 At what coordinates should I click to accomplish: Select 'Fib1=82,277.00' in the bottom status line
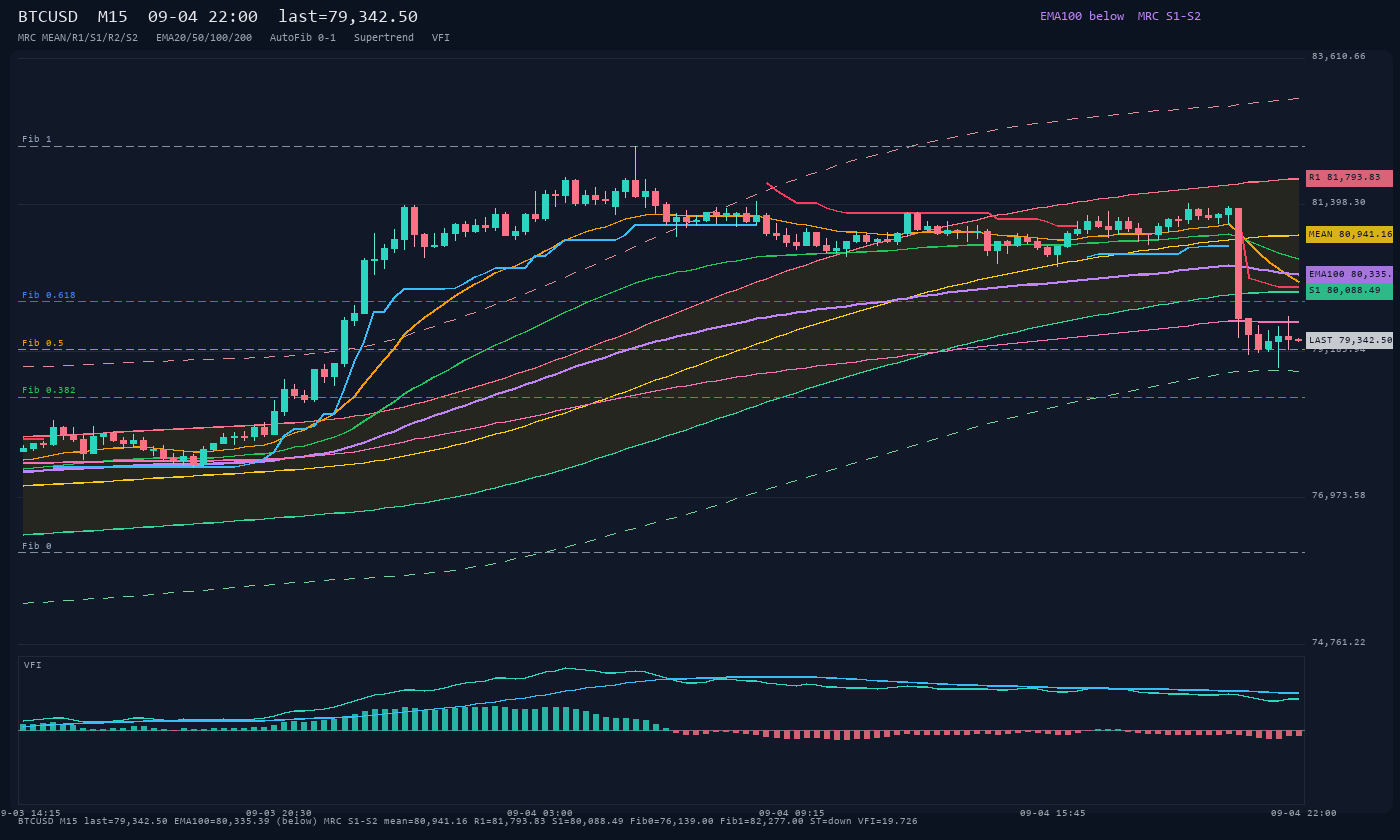tap(762, 821)
